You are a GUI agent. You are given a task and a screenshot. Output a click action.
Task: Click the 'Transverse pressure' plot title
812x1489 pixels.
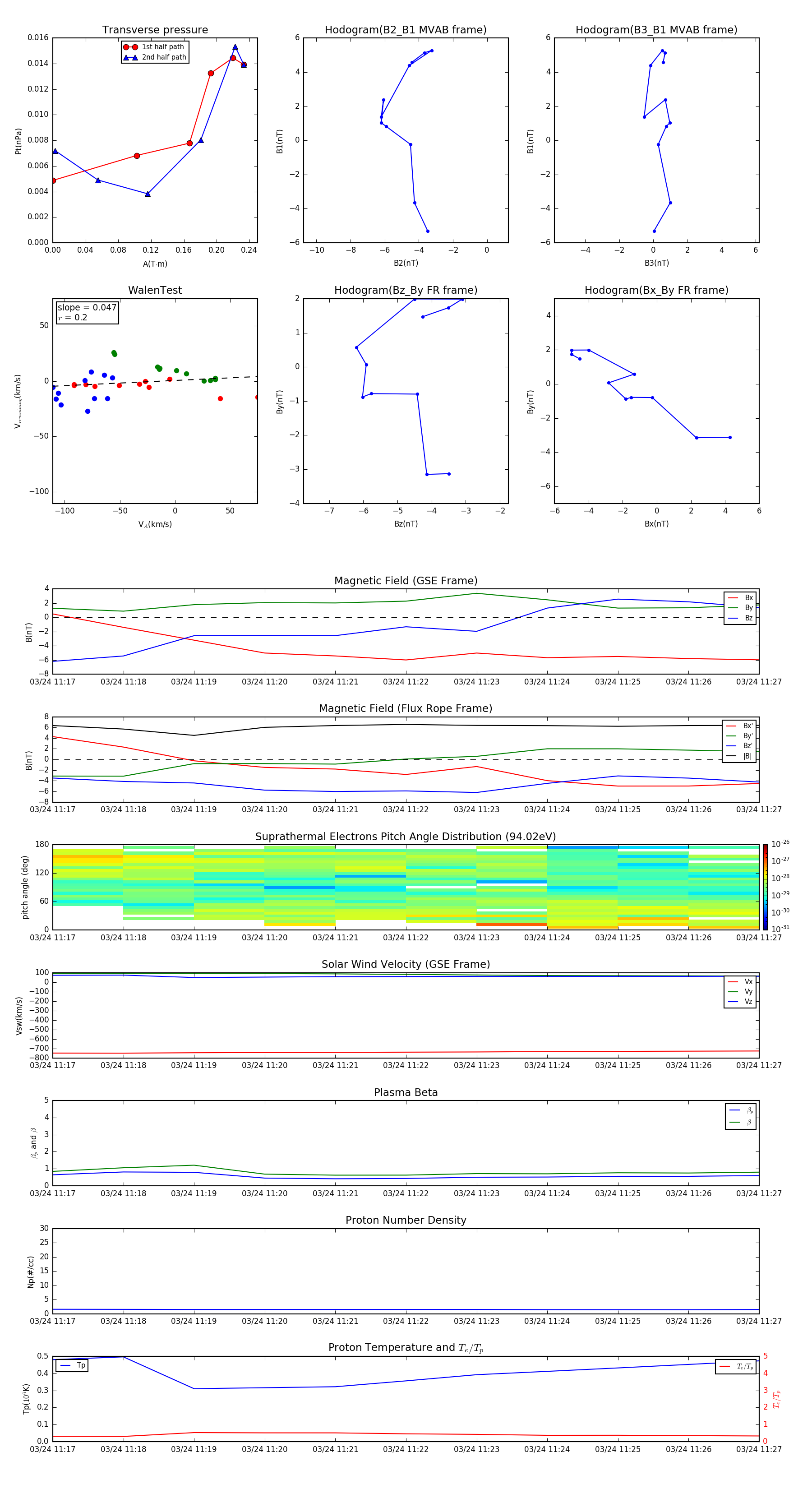[x=155, y=30]
